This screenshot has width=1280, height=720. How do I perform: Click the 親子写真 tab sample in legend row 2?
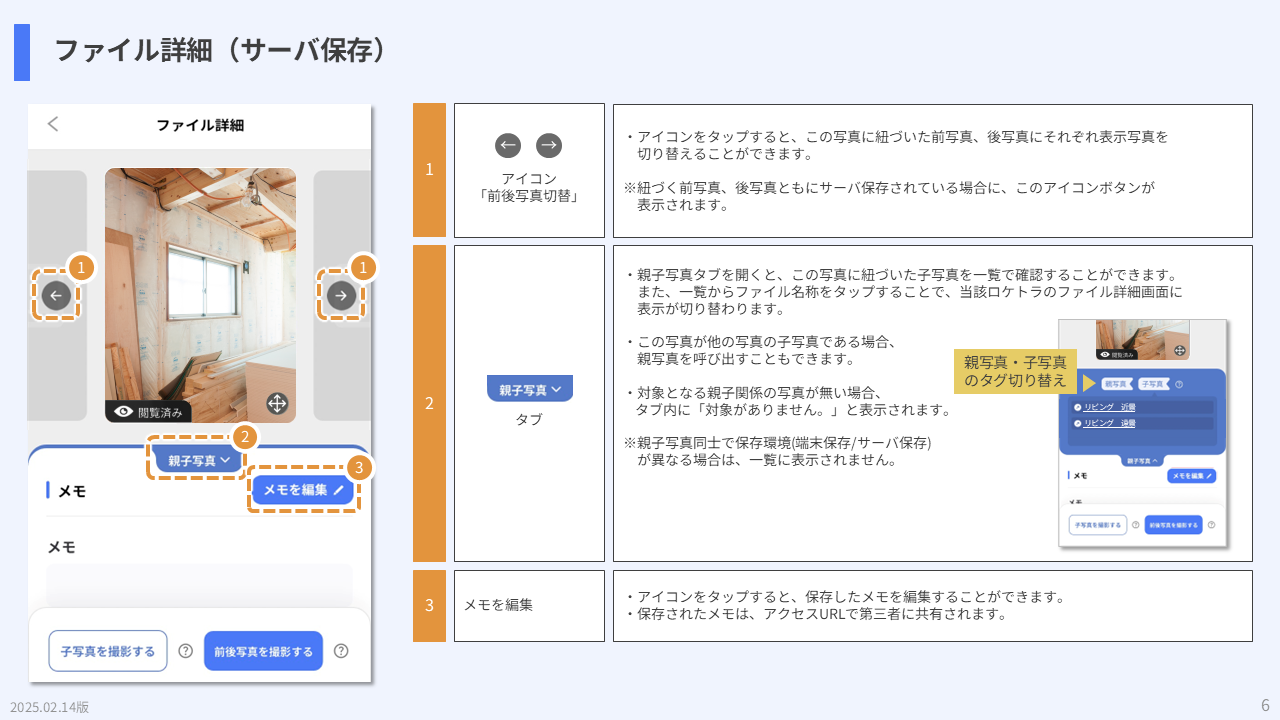click(530, 389)
